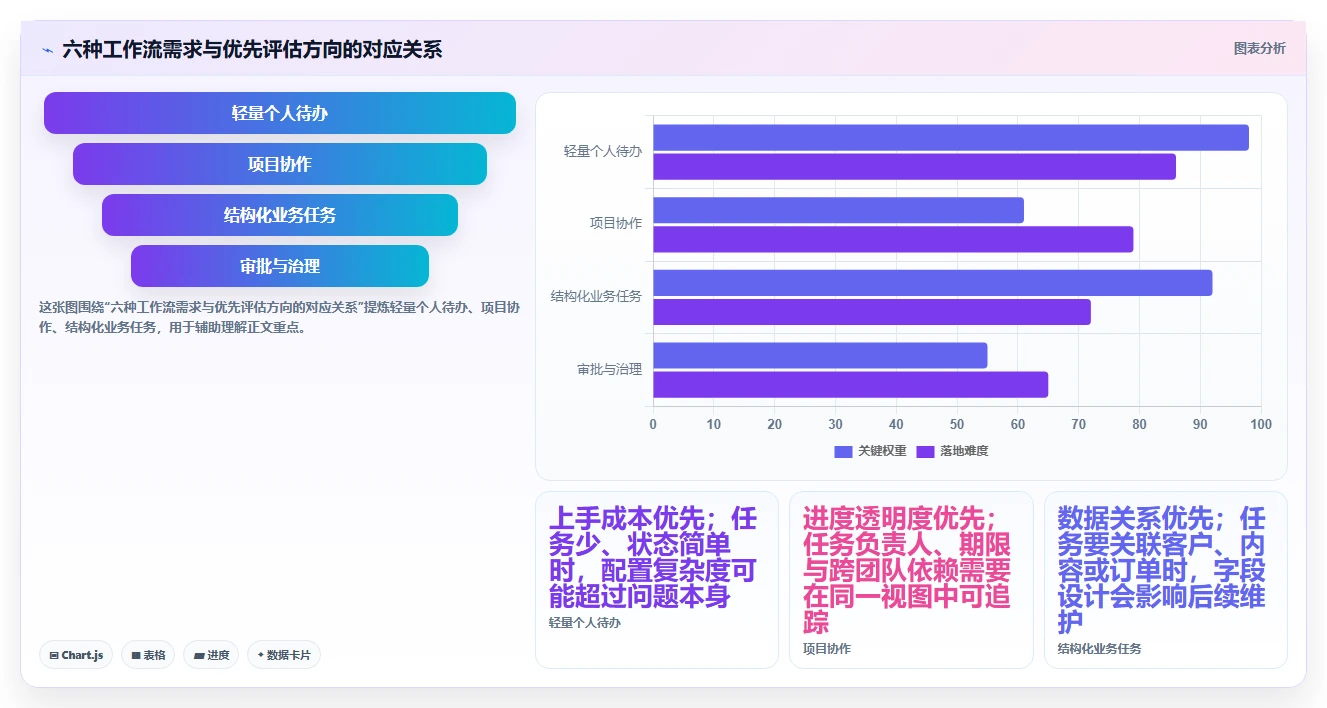
Task: Click the 关键权重 bar for 轻量个人待办
Action: click(951, 138)
